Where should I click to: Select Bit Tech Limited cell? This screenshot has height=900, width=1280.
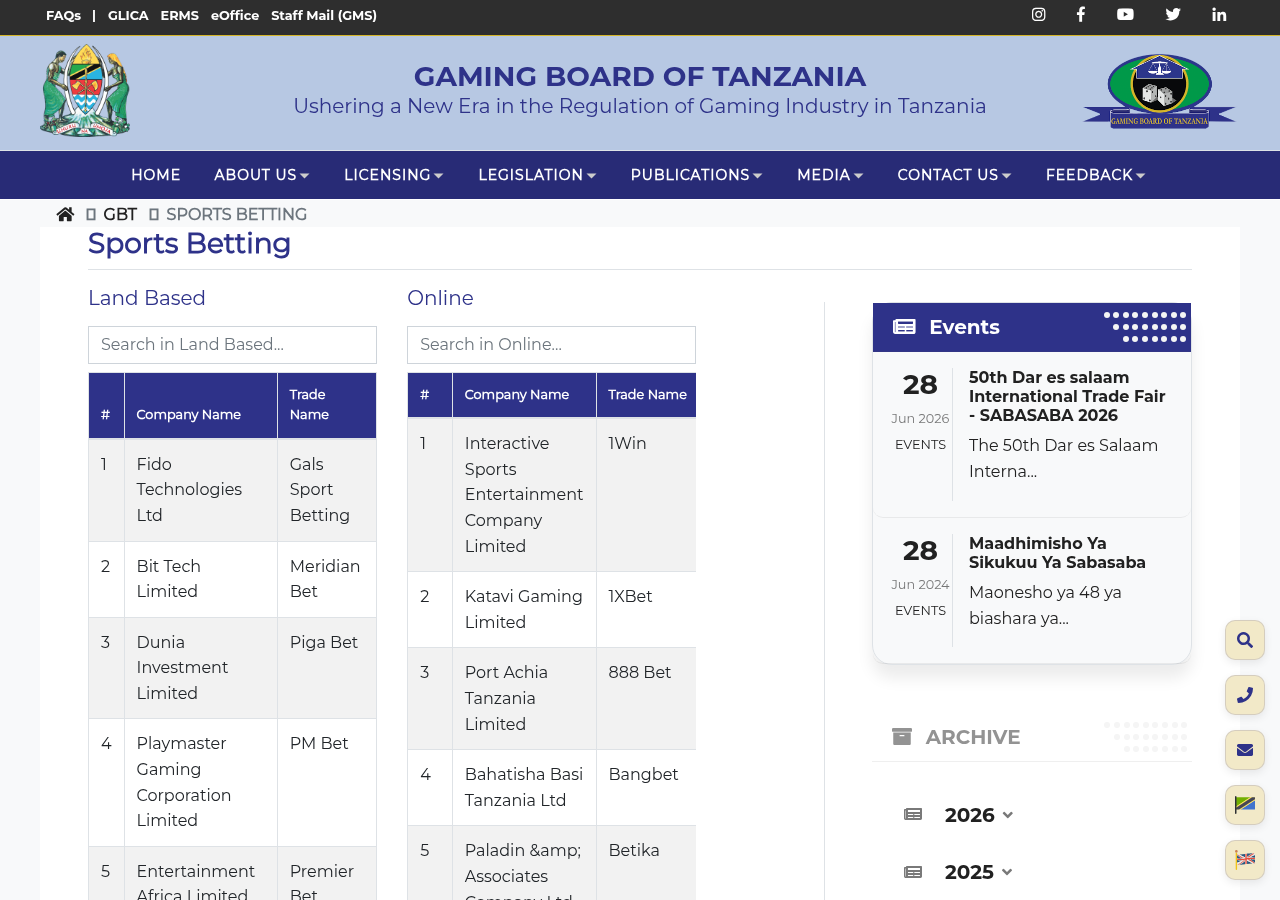201,579
